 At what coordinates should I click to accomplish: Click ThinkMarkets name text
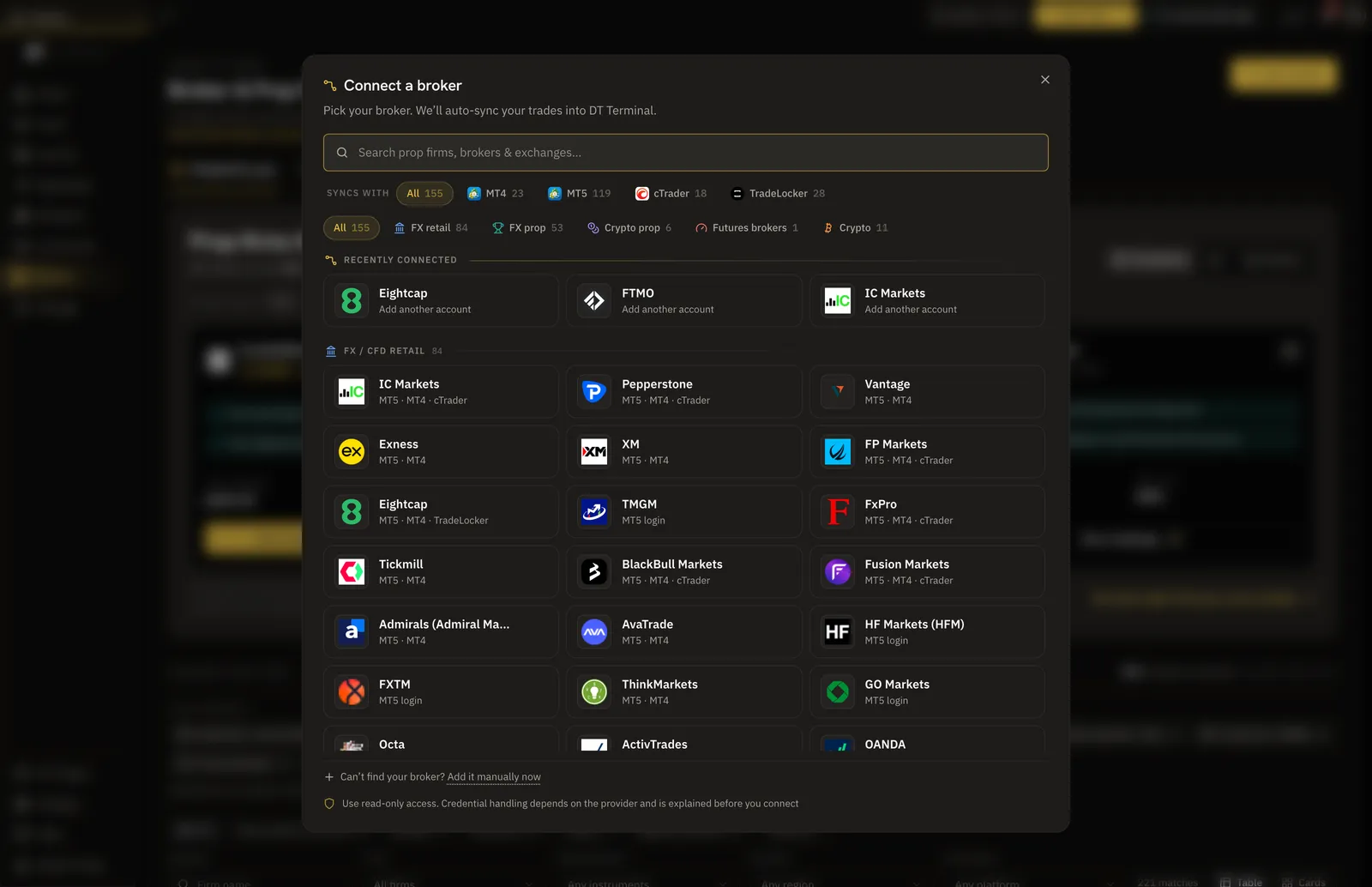point(659,685)
